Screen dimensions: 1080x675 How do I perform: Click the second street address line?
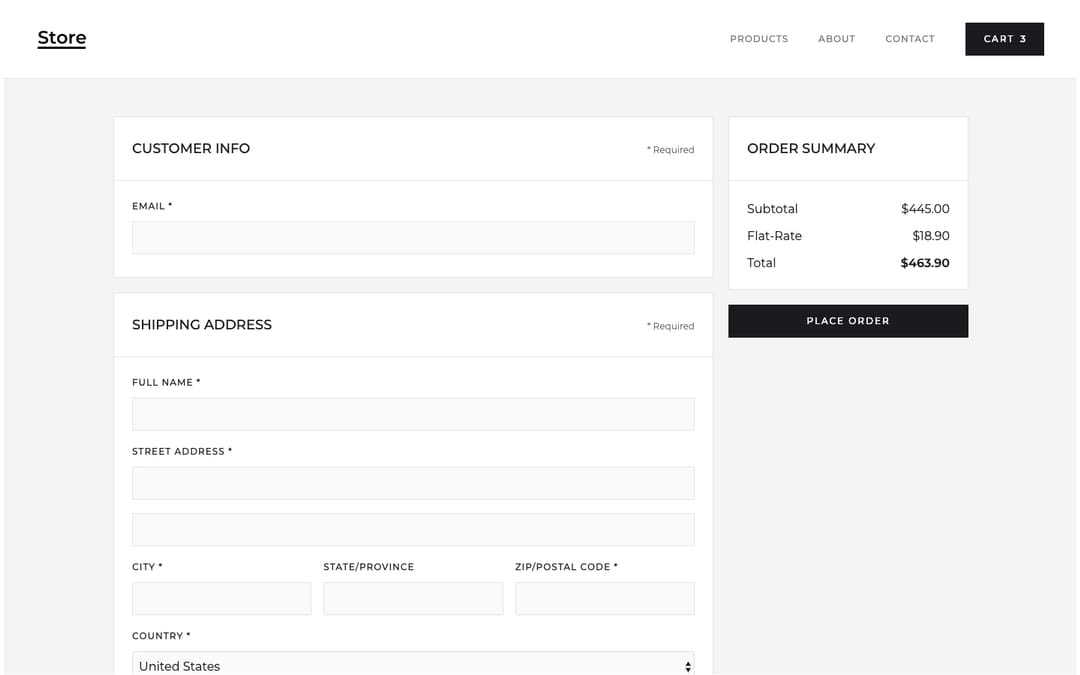tap(413, 529)
